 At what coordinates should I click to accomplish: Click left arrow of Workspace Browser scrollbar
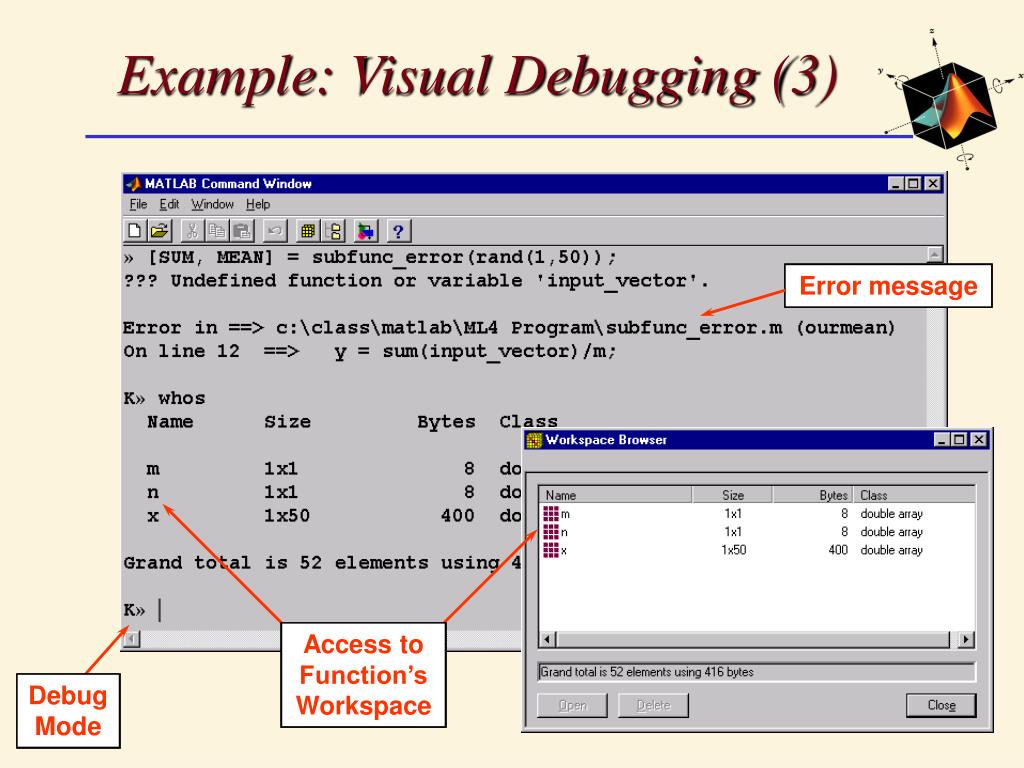point(548,639)
